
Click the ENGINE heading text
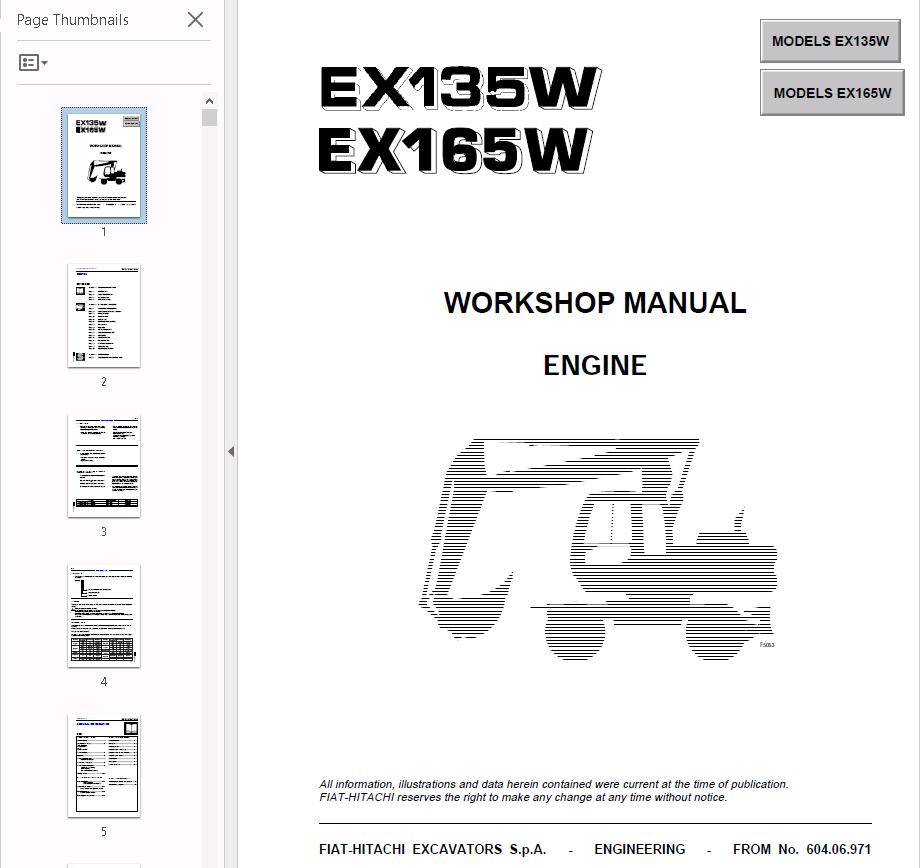[x=595, y=365]
